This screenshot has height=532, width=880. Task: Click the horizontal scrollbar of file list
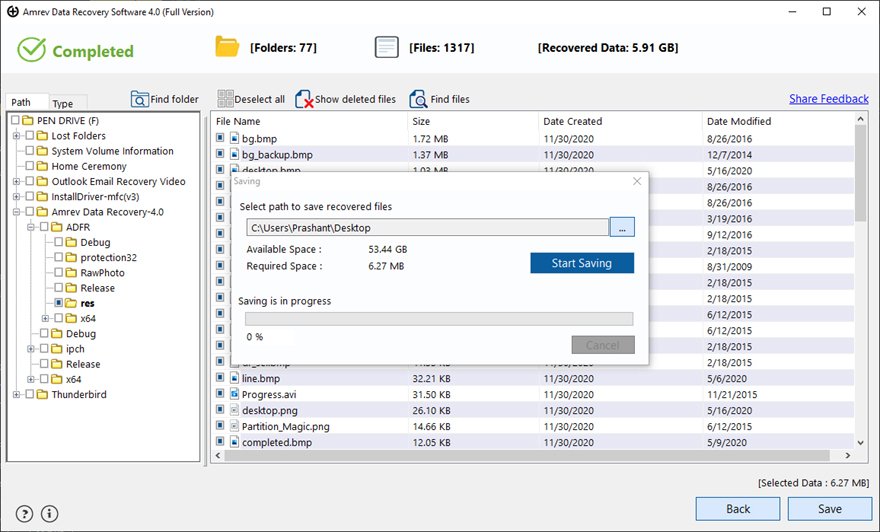click(x=529, y=455)
